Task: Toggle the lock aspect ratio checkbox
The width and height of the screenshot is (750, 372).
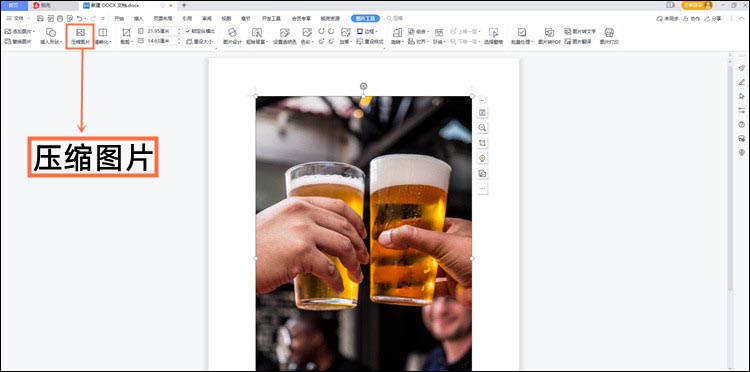Action: point(188,31)
